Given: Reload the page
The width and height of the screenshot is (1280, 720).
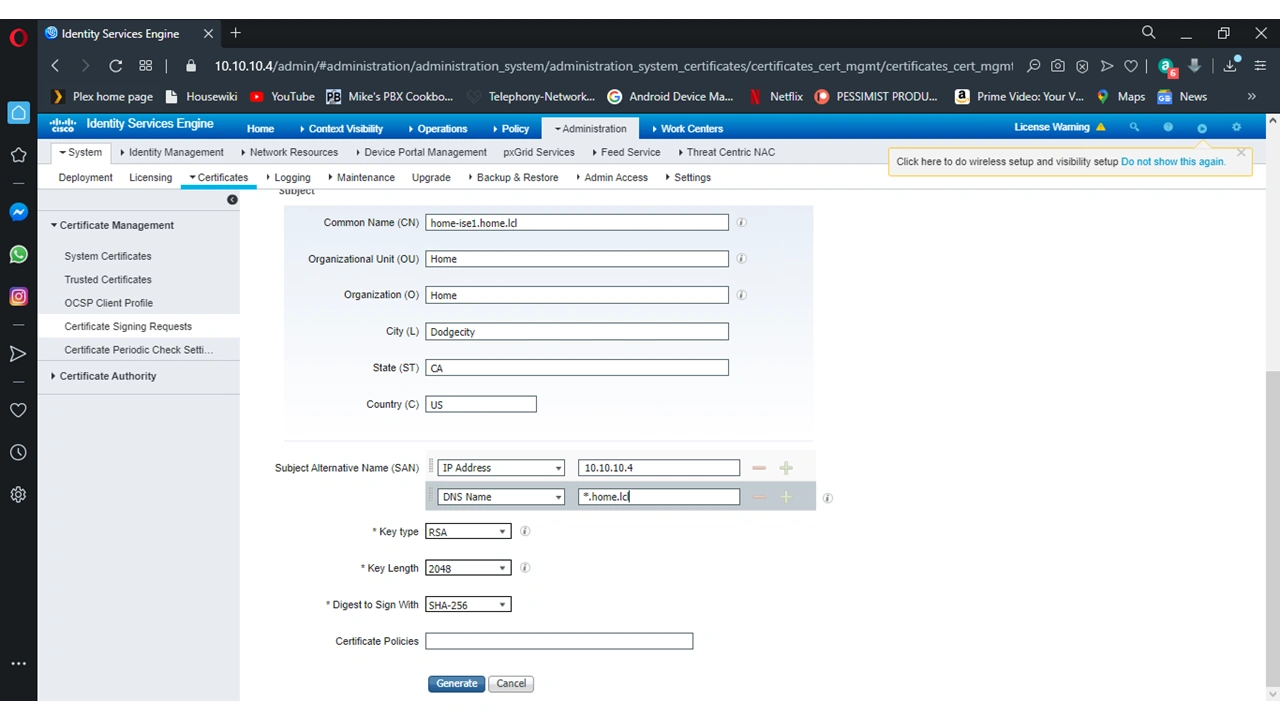Looking at the screenshot, I should 116,66.
